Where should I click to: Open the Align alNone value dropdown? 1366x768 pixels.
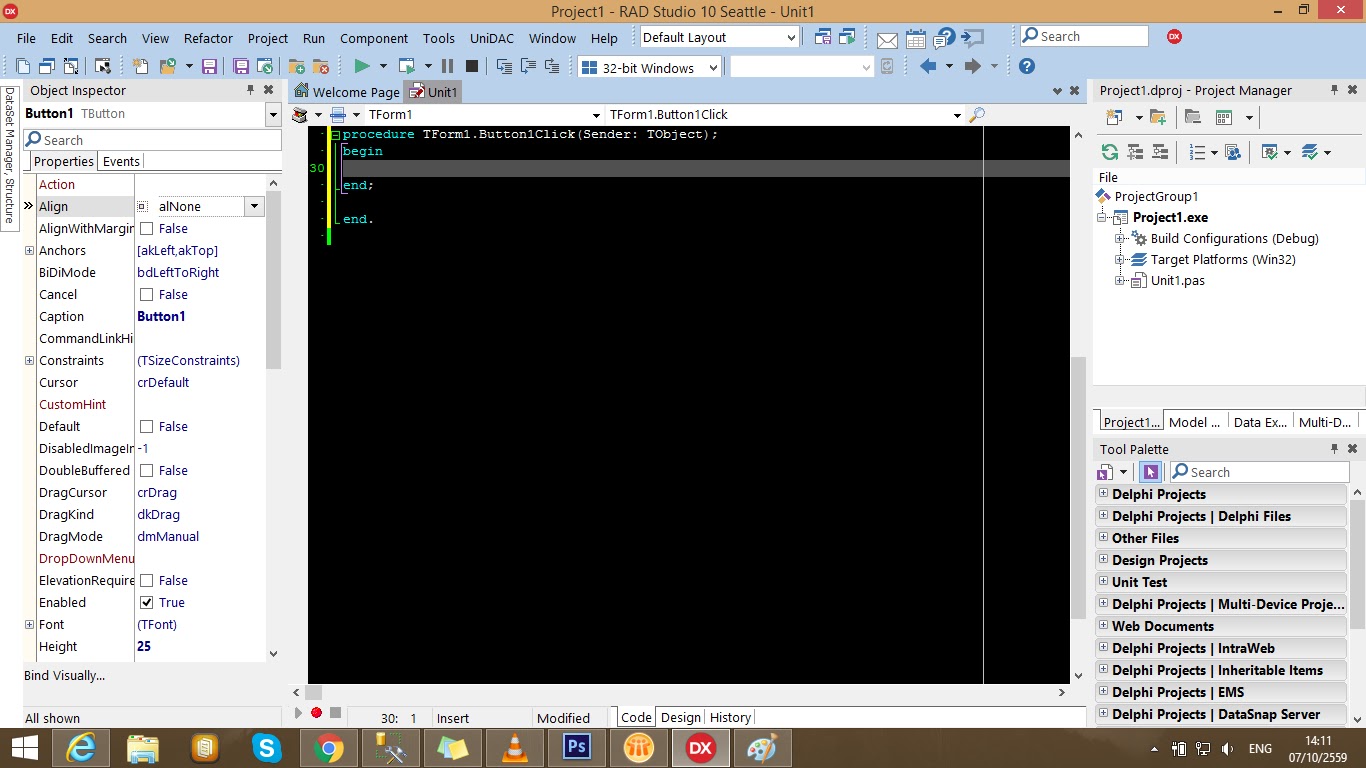pos(254,207)
